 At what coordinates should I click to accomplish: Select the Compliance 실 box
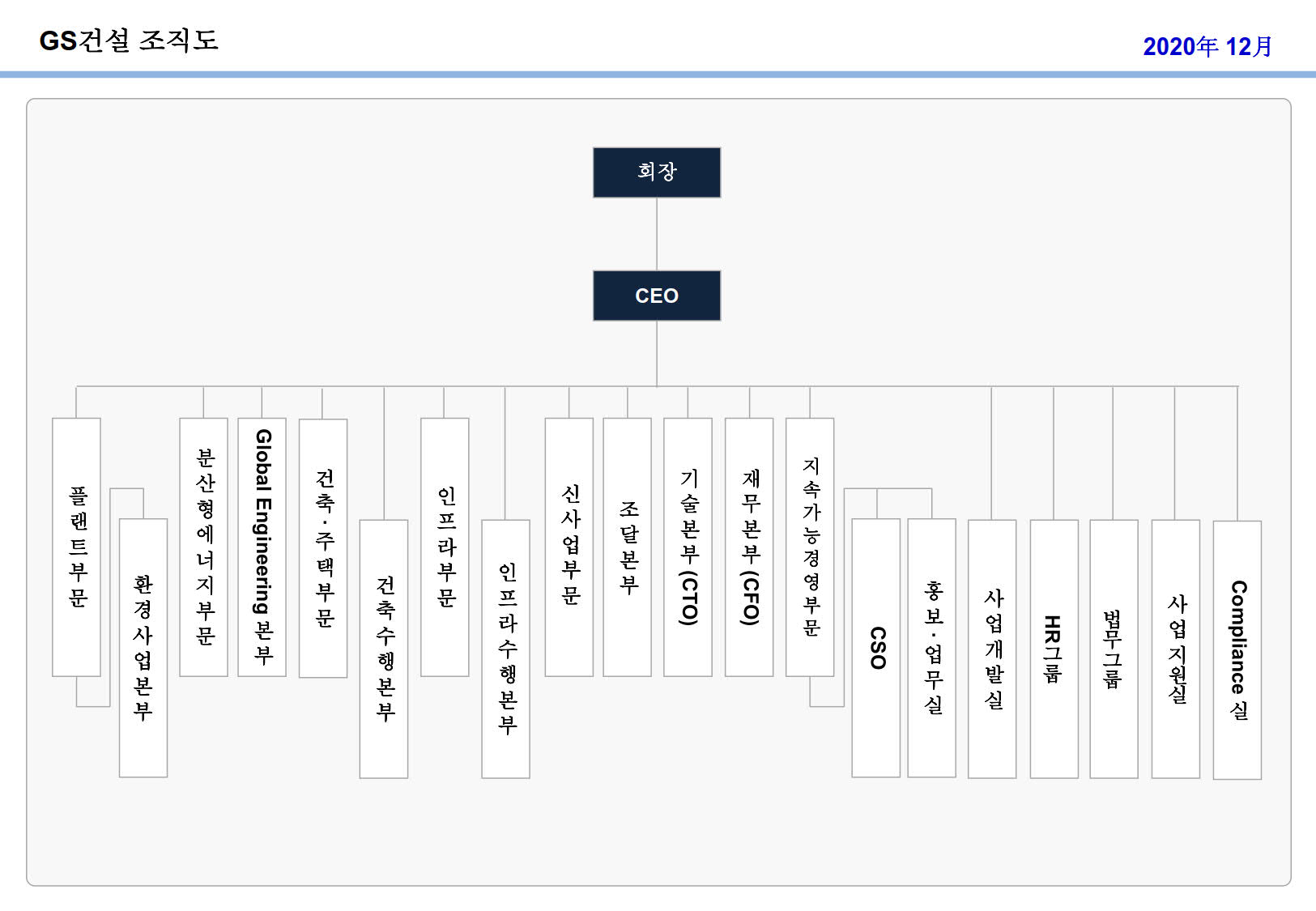1237,649
